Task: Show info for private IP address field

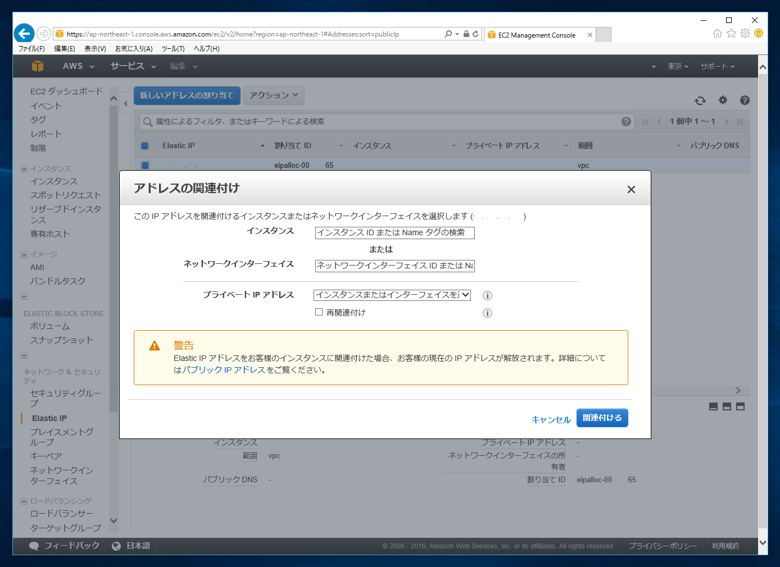Action: click(487, 295)
